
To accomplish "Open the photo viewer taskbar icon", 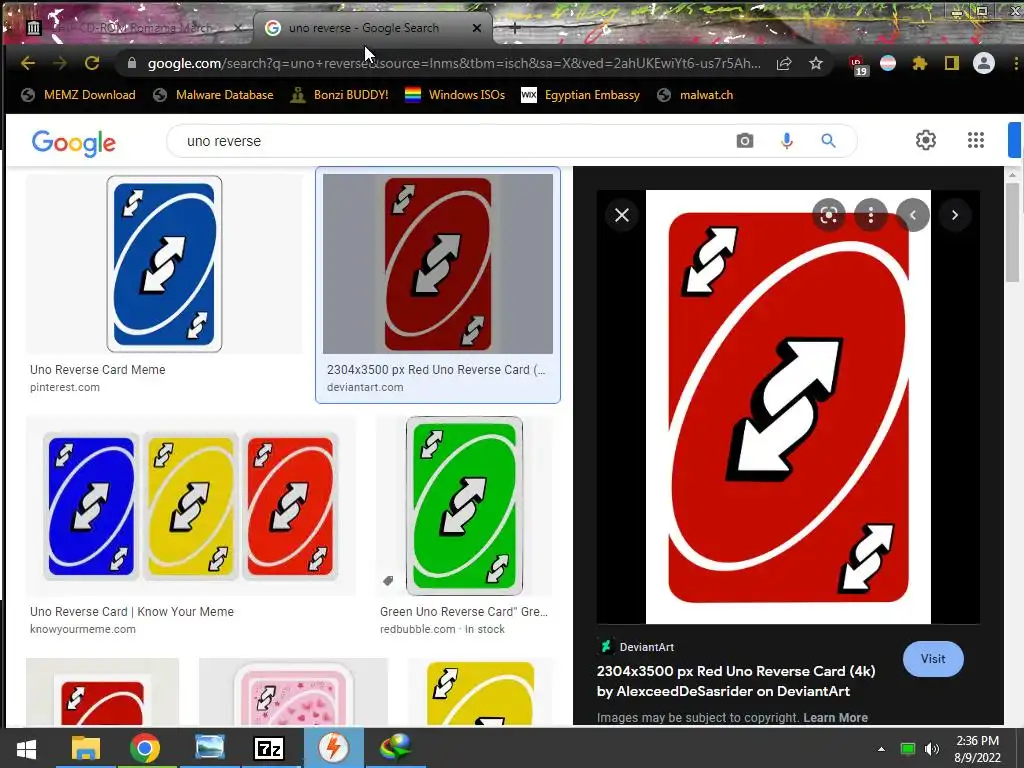I will (210, 748).
